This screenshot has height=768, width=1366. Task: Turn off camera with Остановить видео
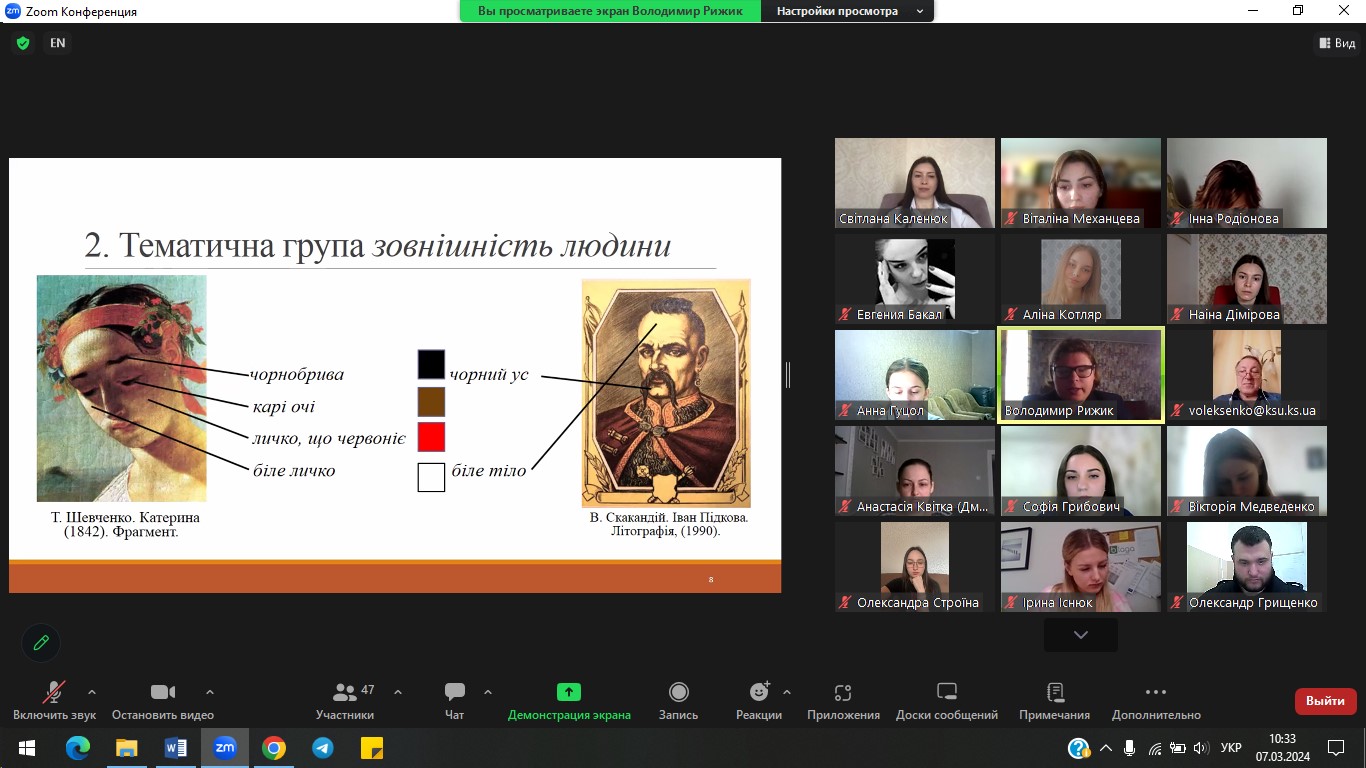click(x=163, y=701)
